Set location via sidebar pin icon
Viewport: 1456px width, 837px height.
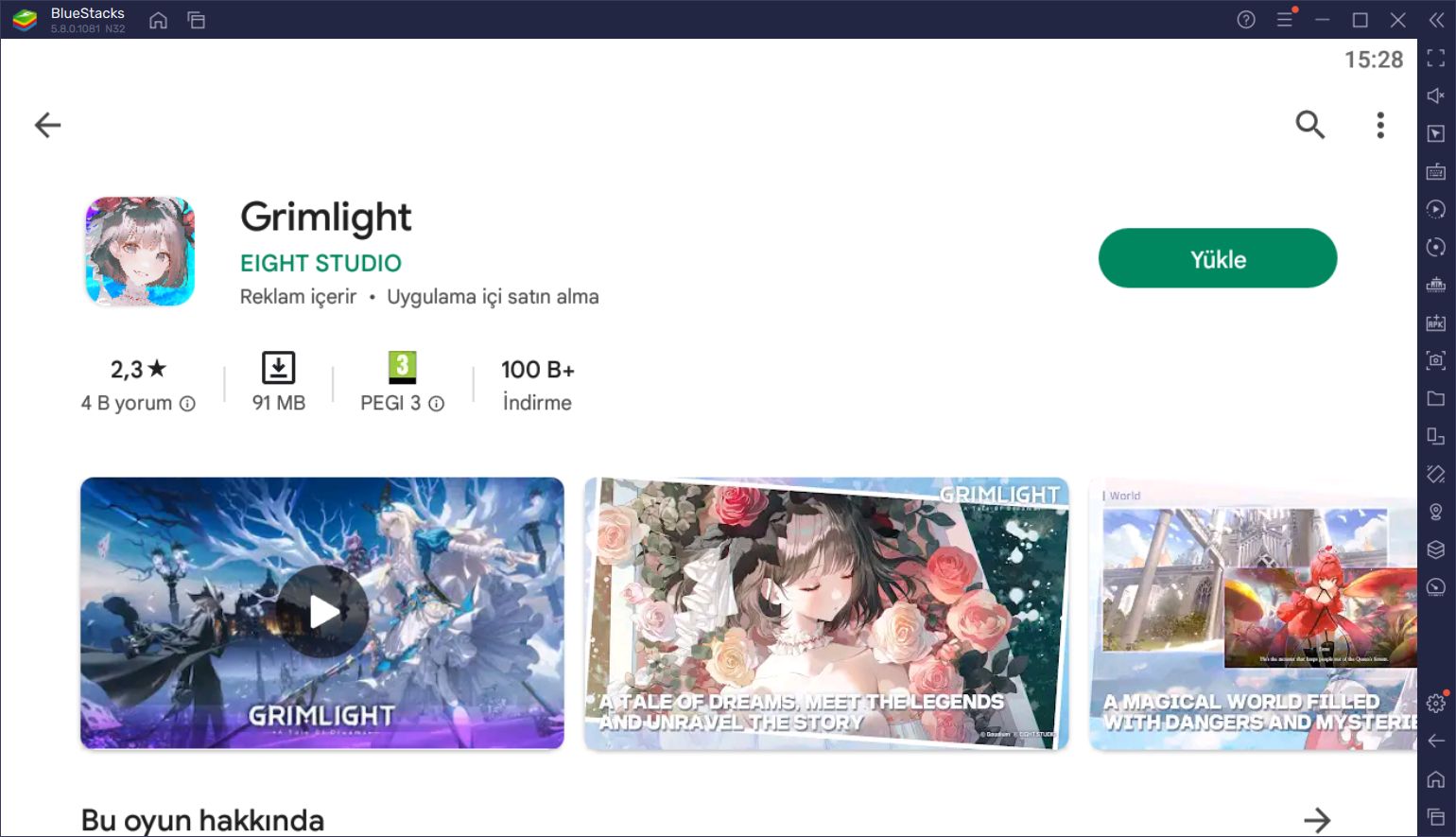(x=1435, y=512)
